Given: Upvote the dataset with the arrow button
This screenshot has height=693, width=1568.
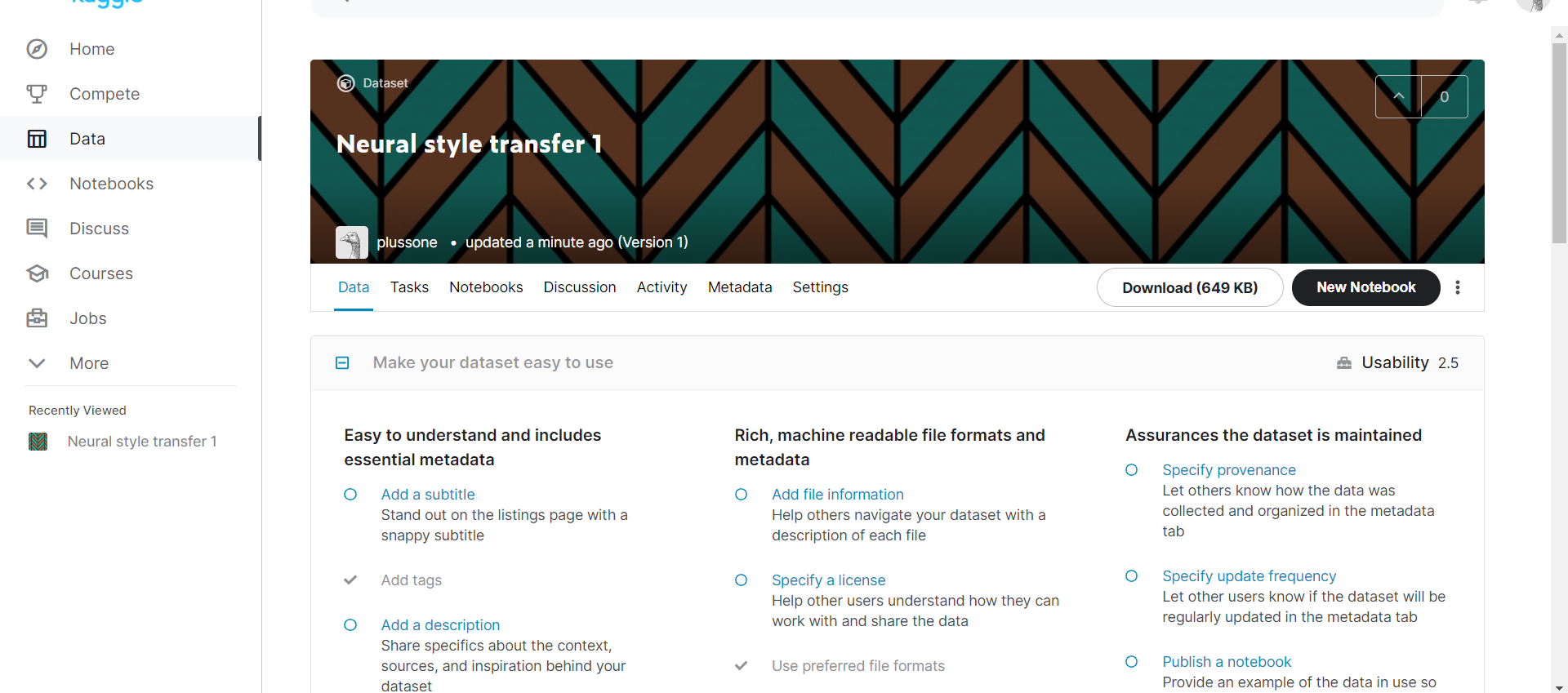Looking at the screenshot, I should point(1398,96).
